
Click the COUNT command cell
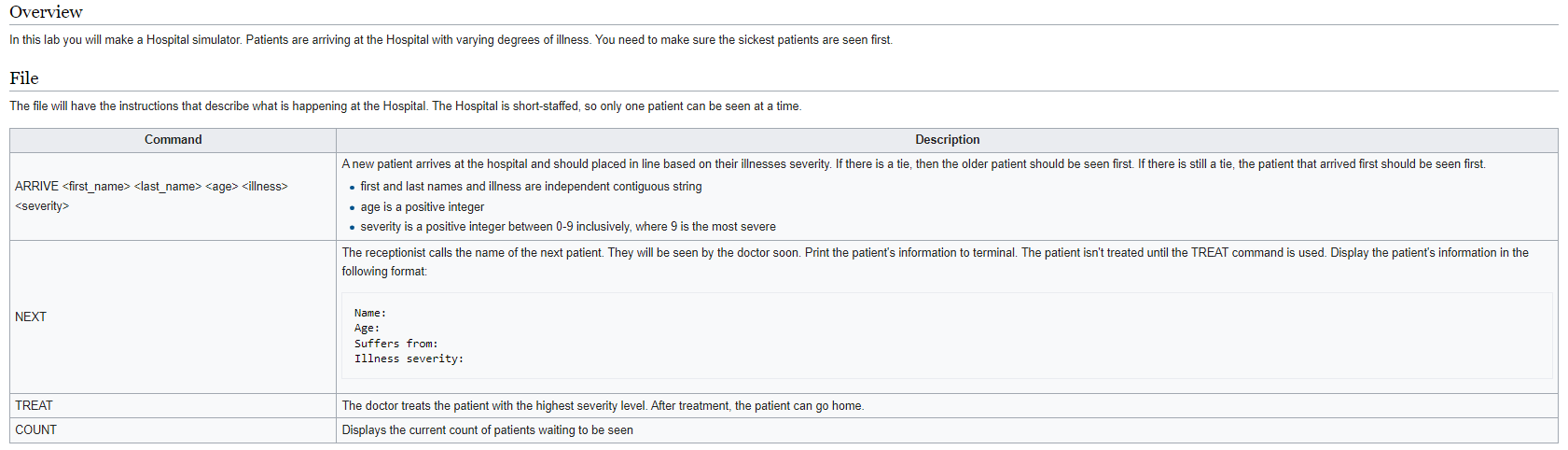pyautogui.click(x=35, y=430)
